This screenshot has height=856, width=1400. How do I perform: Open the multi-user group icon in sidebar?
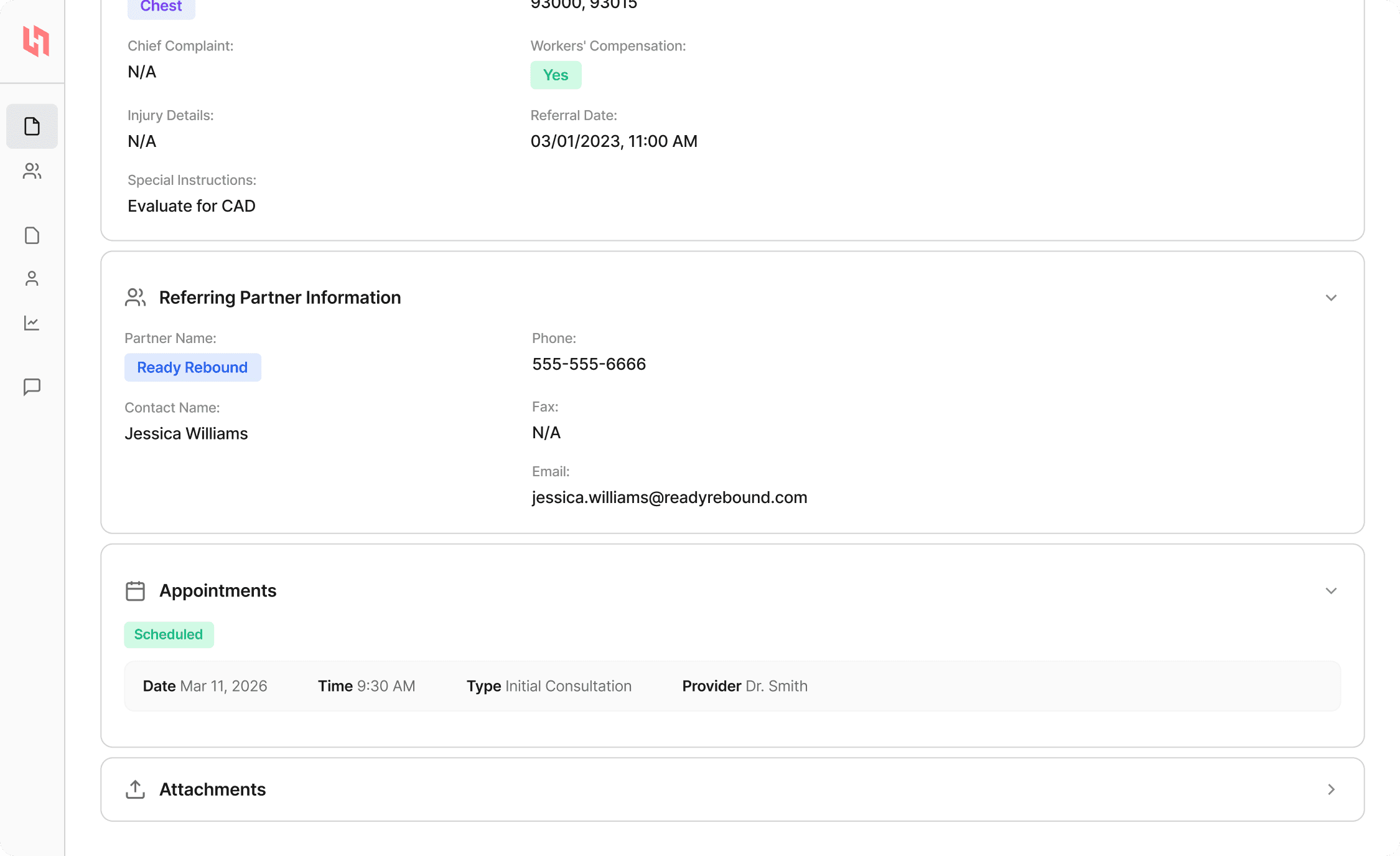point(32,171)
